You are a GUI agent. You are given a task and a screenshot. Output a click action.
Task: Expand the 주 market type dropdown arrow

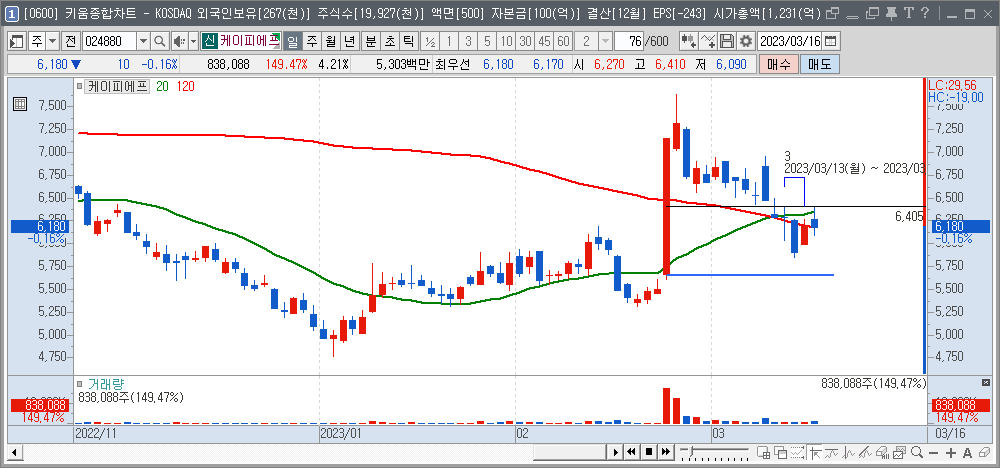click(x=52, y=41)
